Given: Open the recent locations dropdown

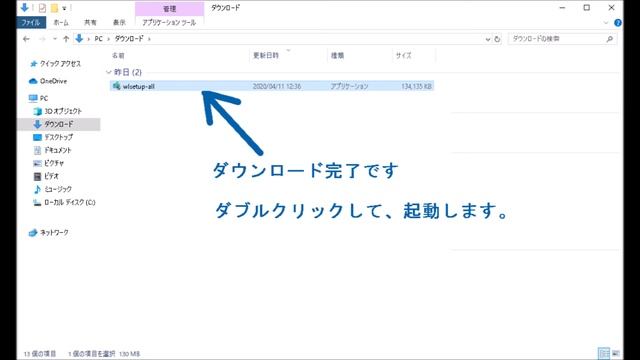Looking at the screenshot, I should point(55,39).
